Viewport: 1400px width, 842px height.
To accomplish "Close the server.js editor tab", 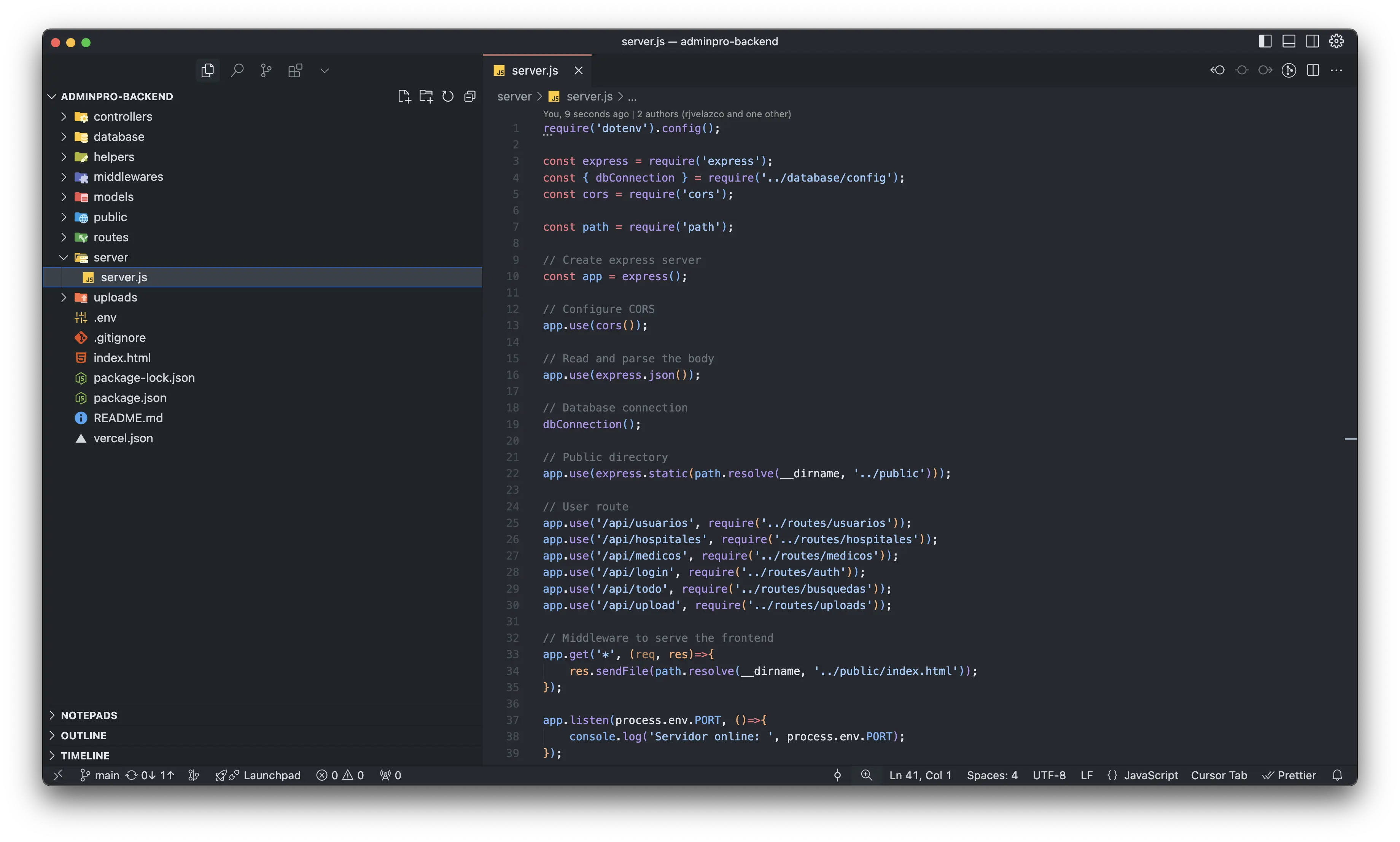I will (578, 70).
